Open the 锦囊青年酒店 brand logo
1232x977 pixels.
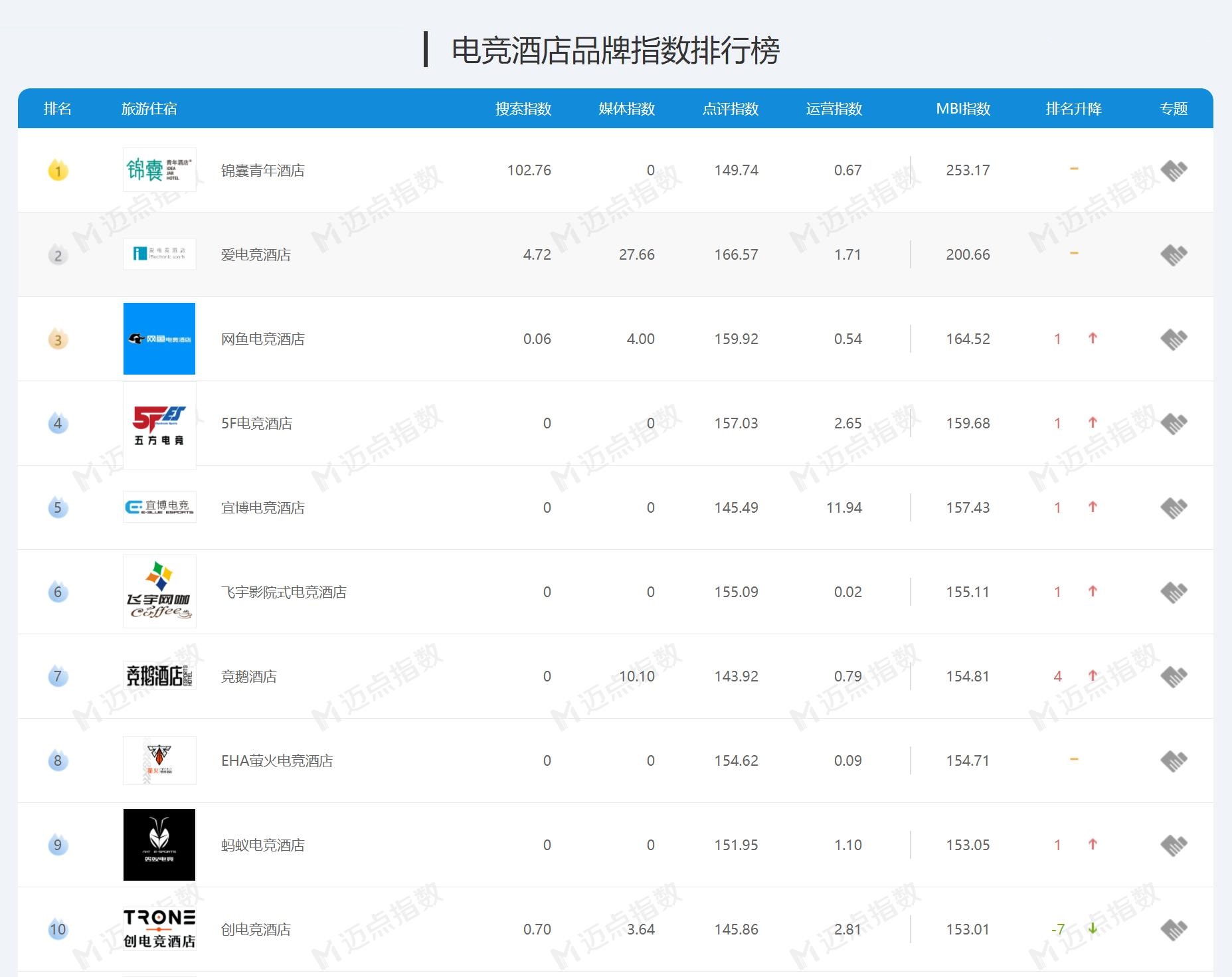[159, 170]
